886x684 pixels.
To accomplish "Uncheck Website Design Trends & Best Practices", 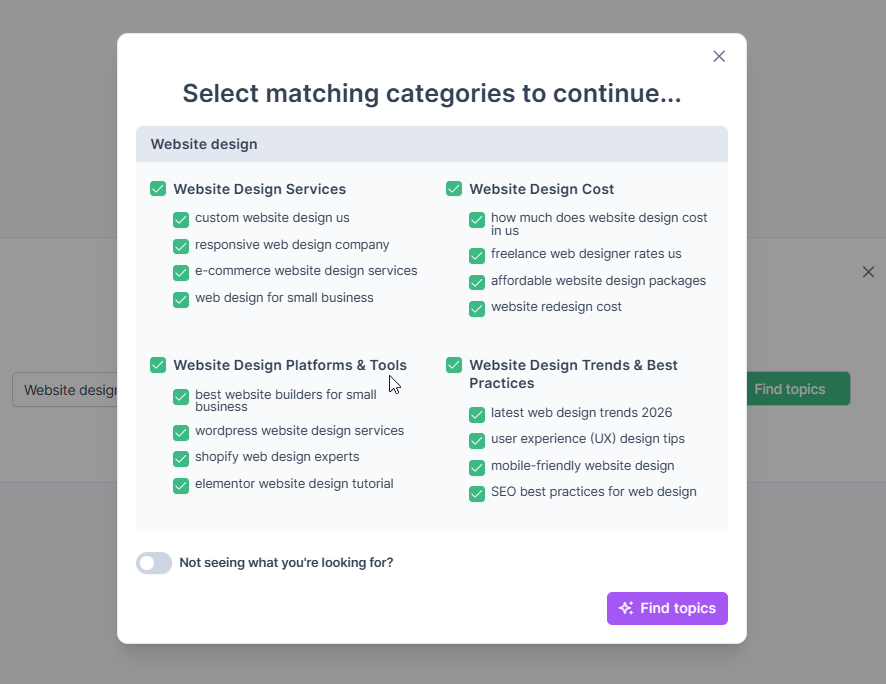I will tap(454, 365).
